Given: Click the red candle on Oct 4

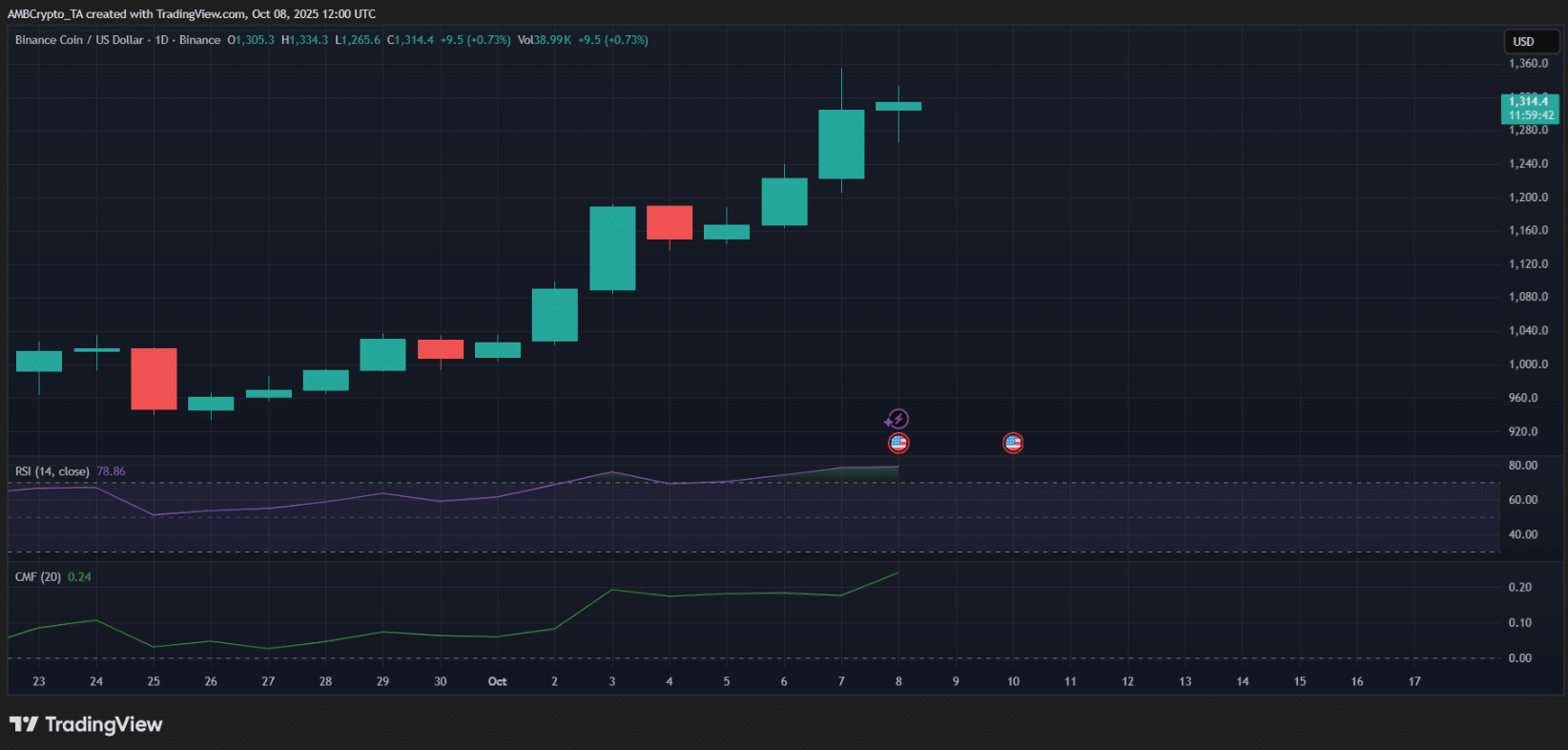Looking at the screenshot, I should (x=670, y=222).
